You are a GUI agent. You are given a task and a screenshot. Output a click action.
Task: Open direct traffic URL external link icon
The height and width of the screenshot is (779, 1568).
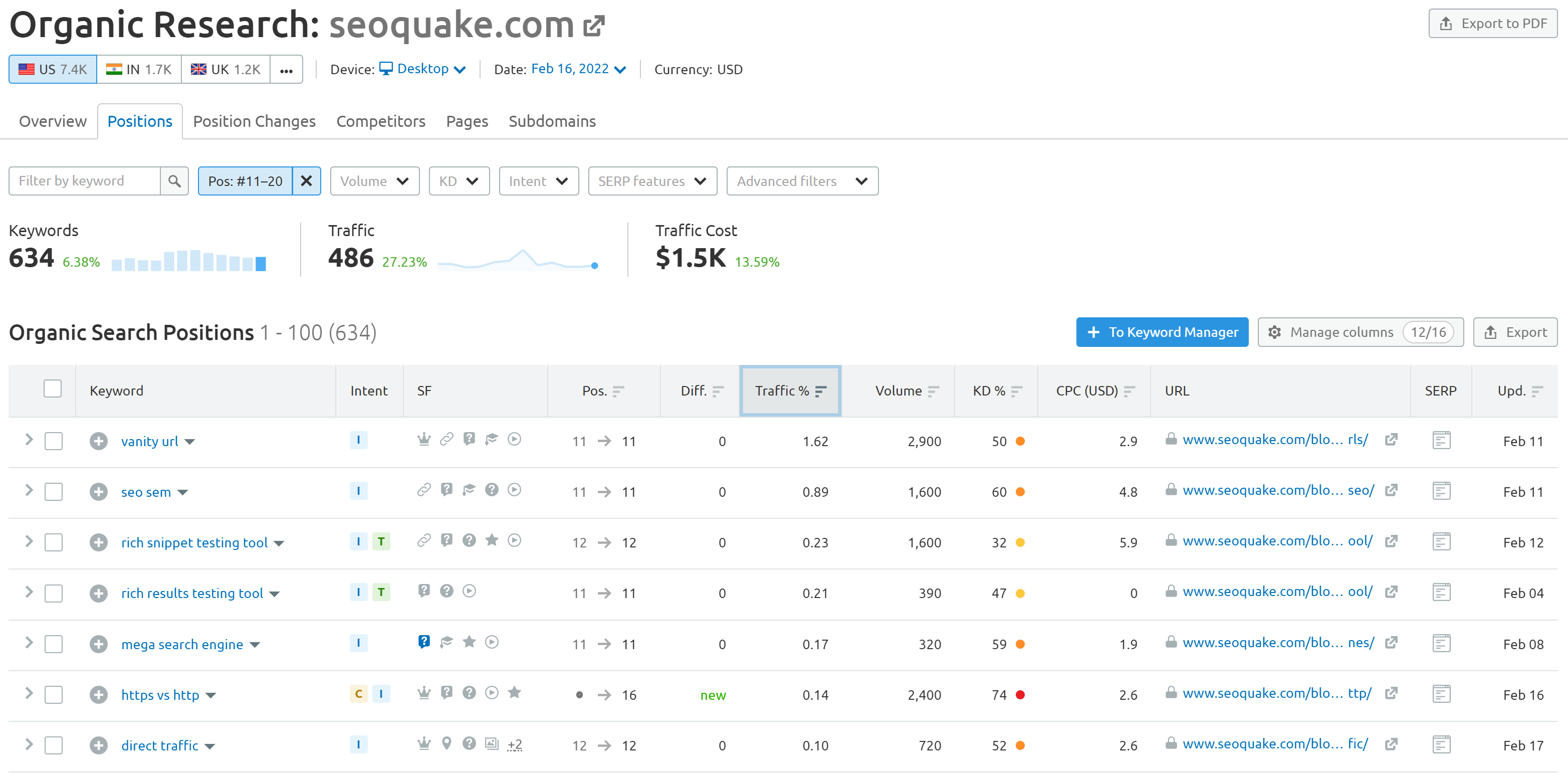pyautogui.click(x=1391, y=744)
